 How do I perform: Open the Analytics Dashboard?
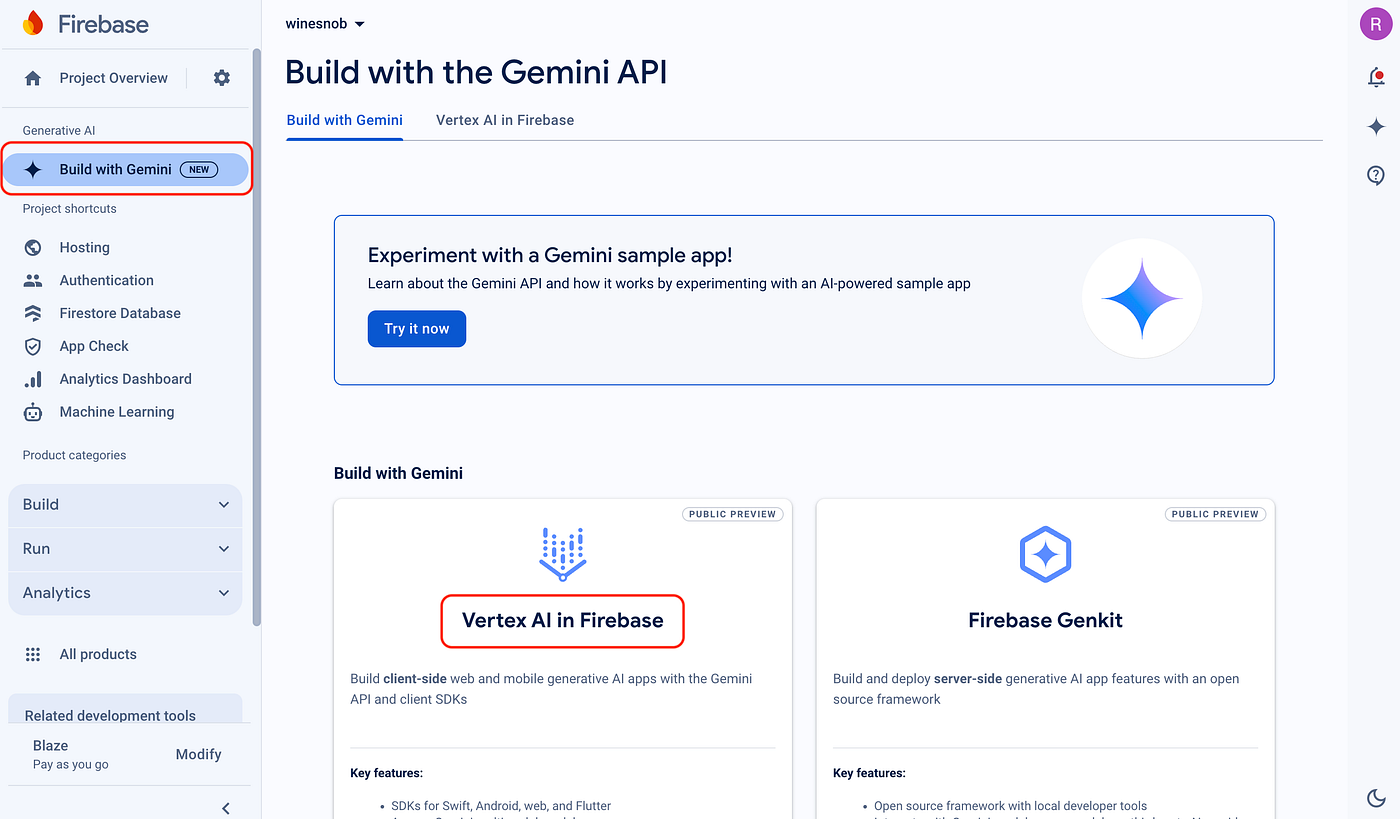(126, 379)
